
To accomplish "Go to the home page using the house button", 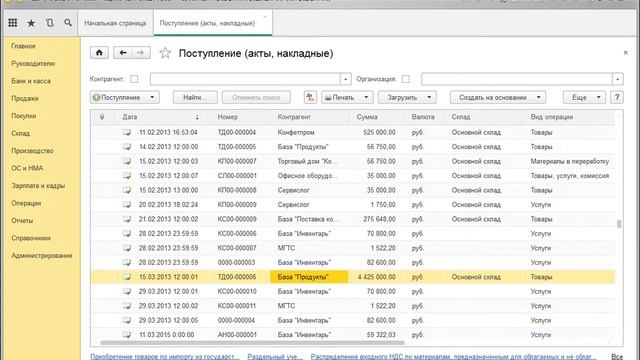I will [x=99, y=53].
